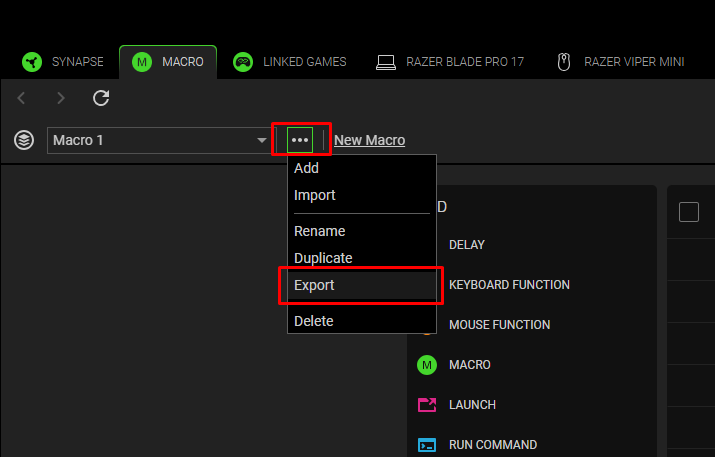Viewport: 715px width, 457px height.
Task: Click the forward navigation arrow
Action: (61, 98)
